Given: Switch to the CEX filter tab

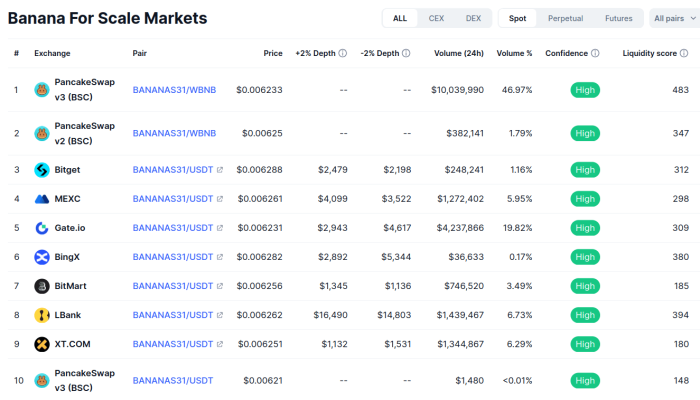Looking at the screenshot, I should click(436, 18).
